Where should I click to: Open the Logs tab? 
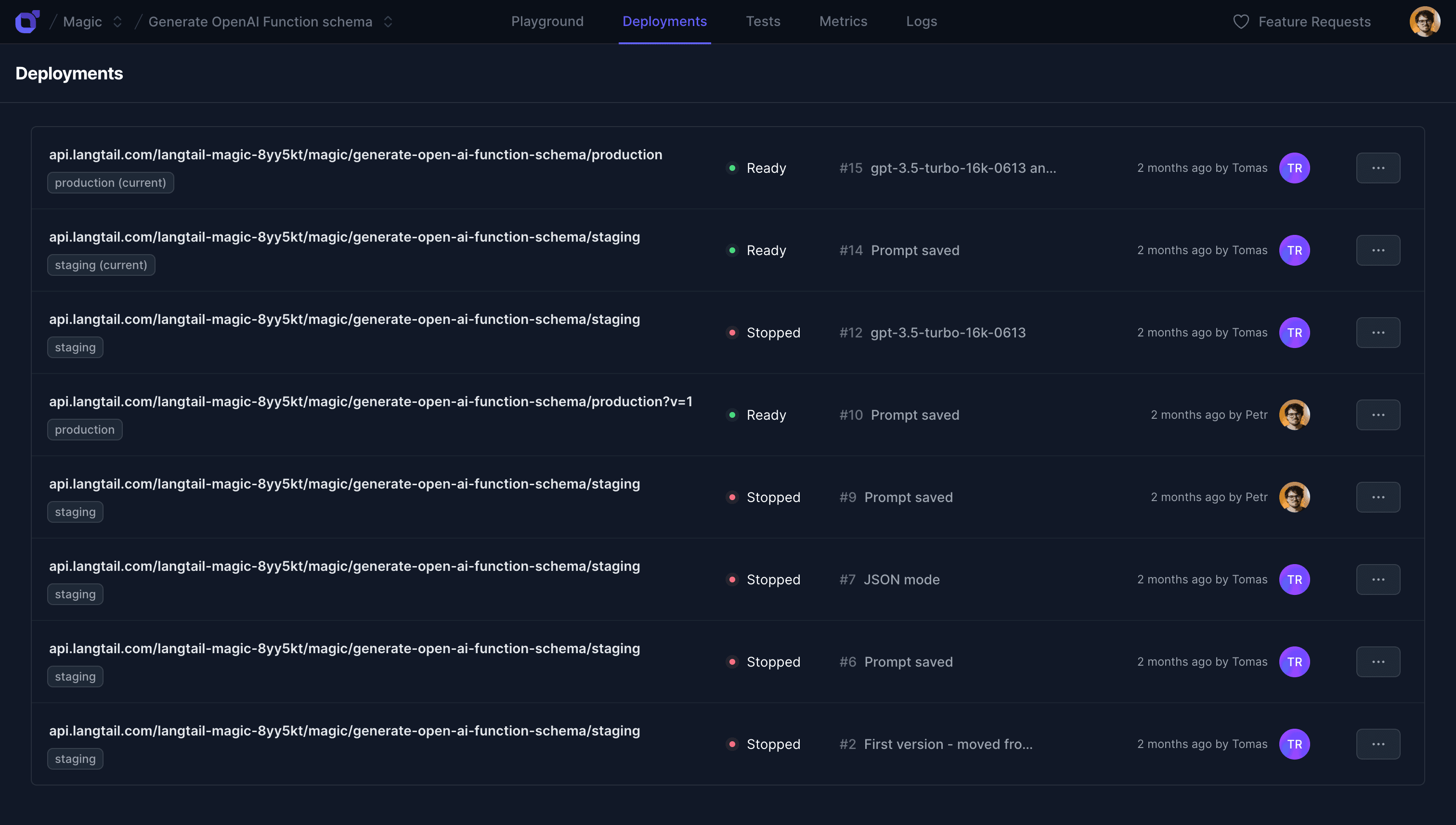(921, 22)
